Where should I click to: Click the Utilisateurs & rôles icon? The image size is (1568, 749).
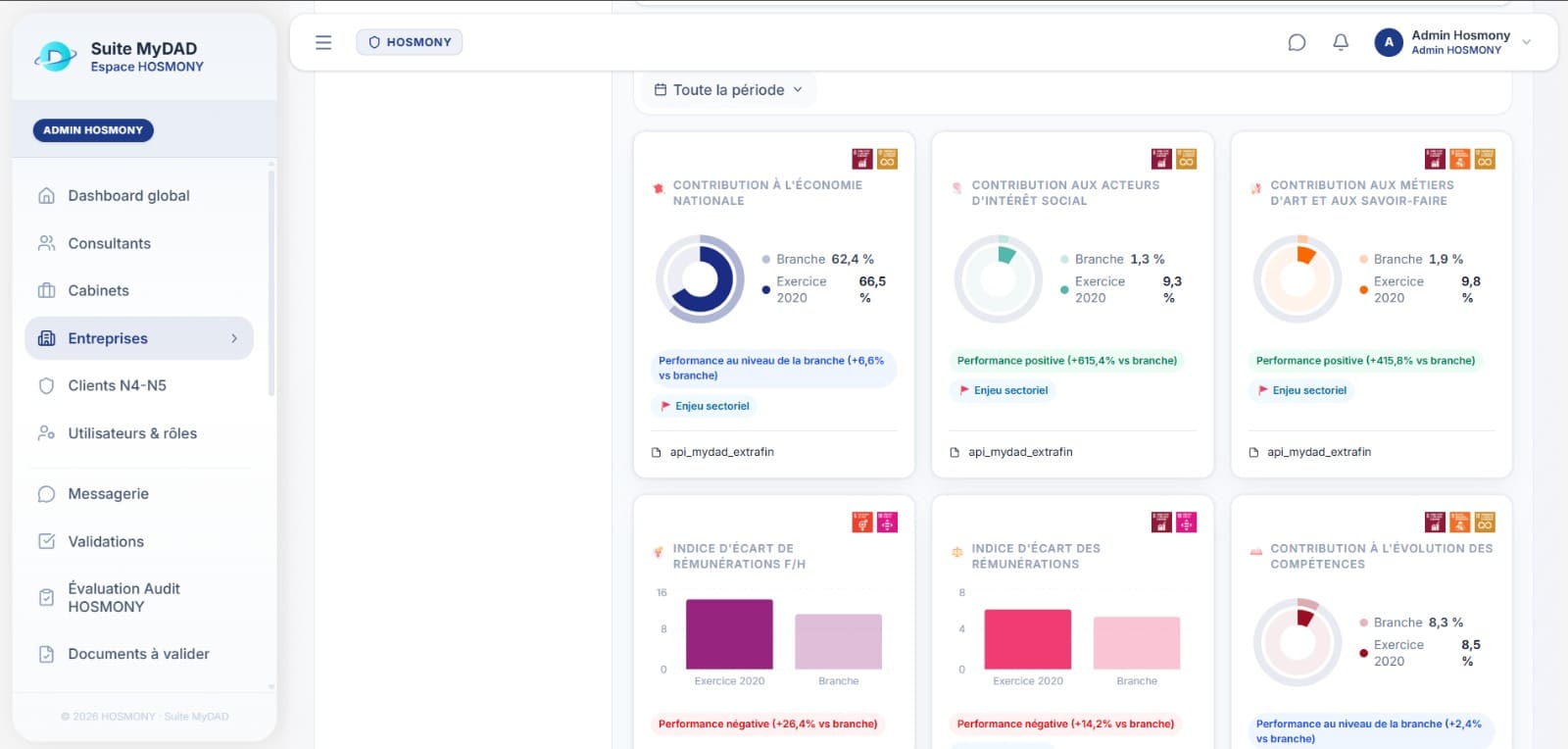[x=46, y=433]
